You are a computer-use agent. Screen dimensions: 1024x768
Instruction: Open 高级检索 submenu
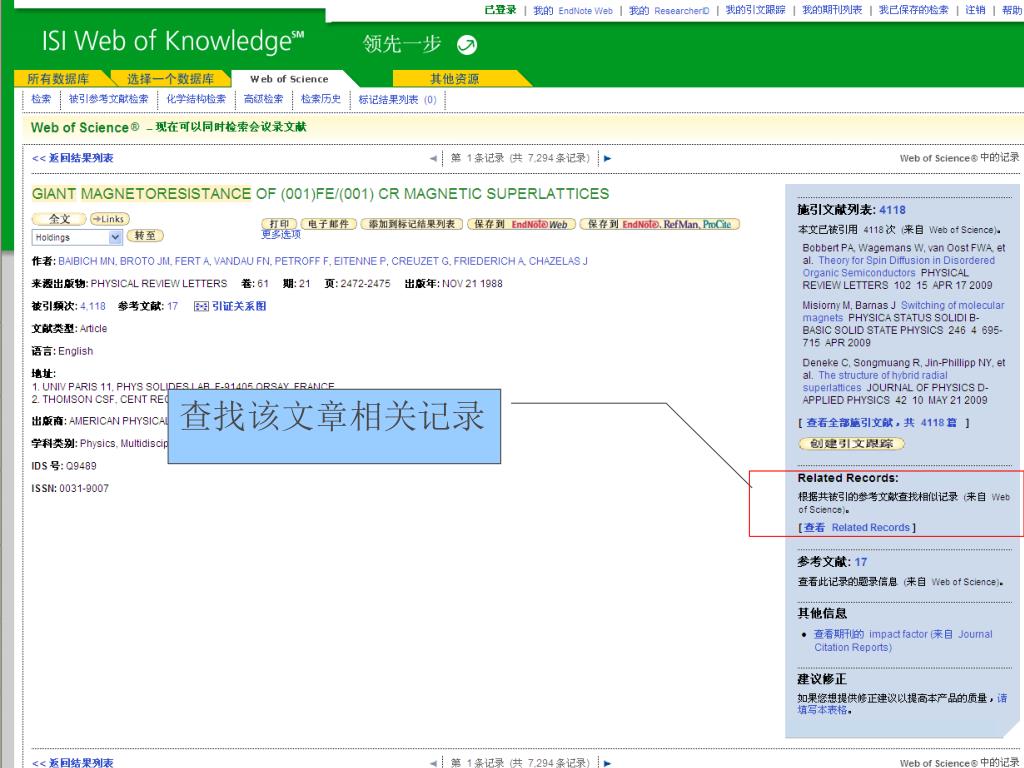pyautogui.click(x=263, y=99)
